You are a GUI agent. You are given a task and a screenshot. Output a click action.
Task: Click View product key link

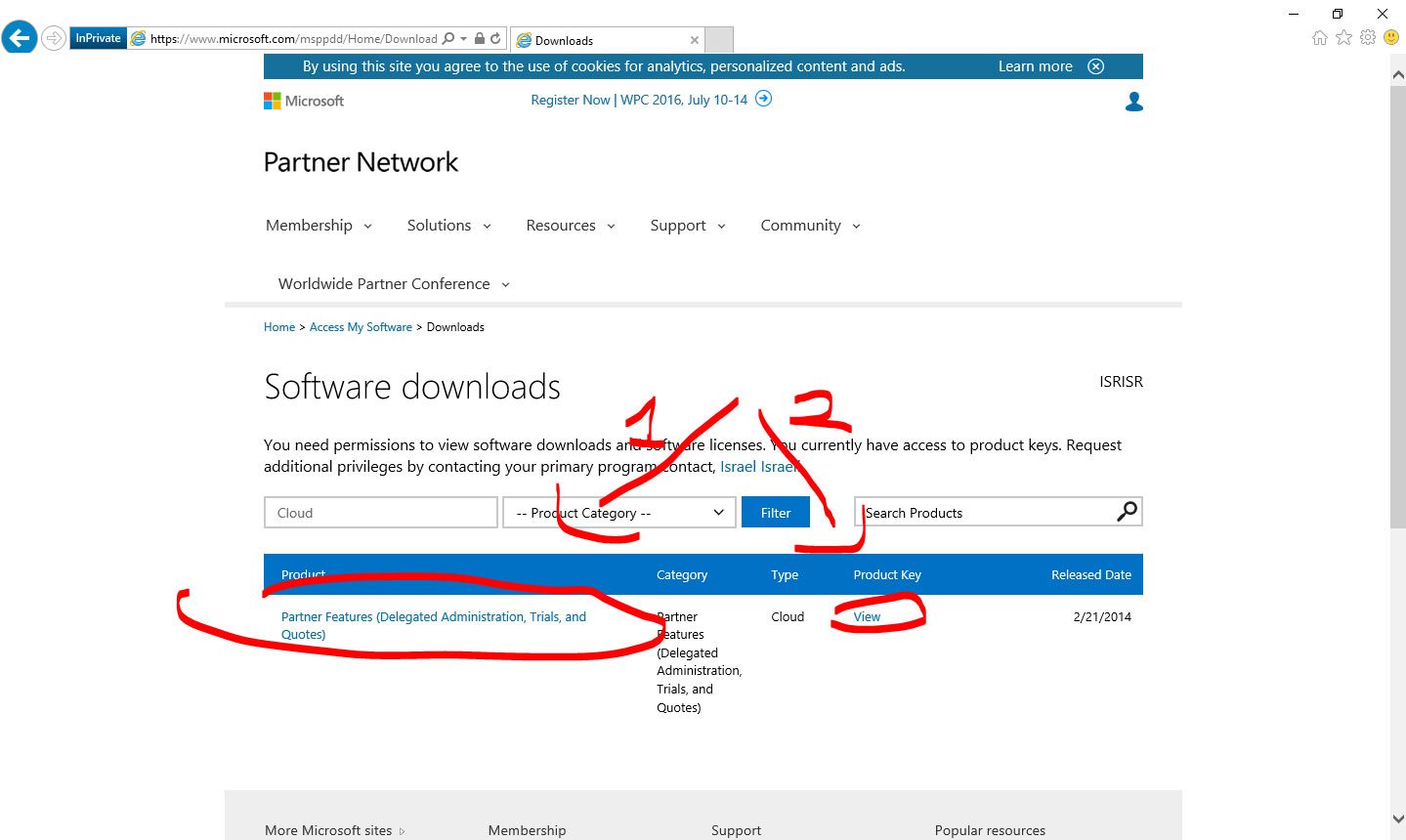[x=867, y=617]
